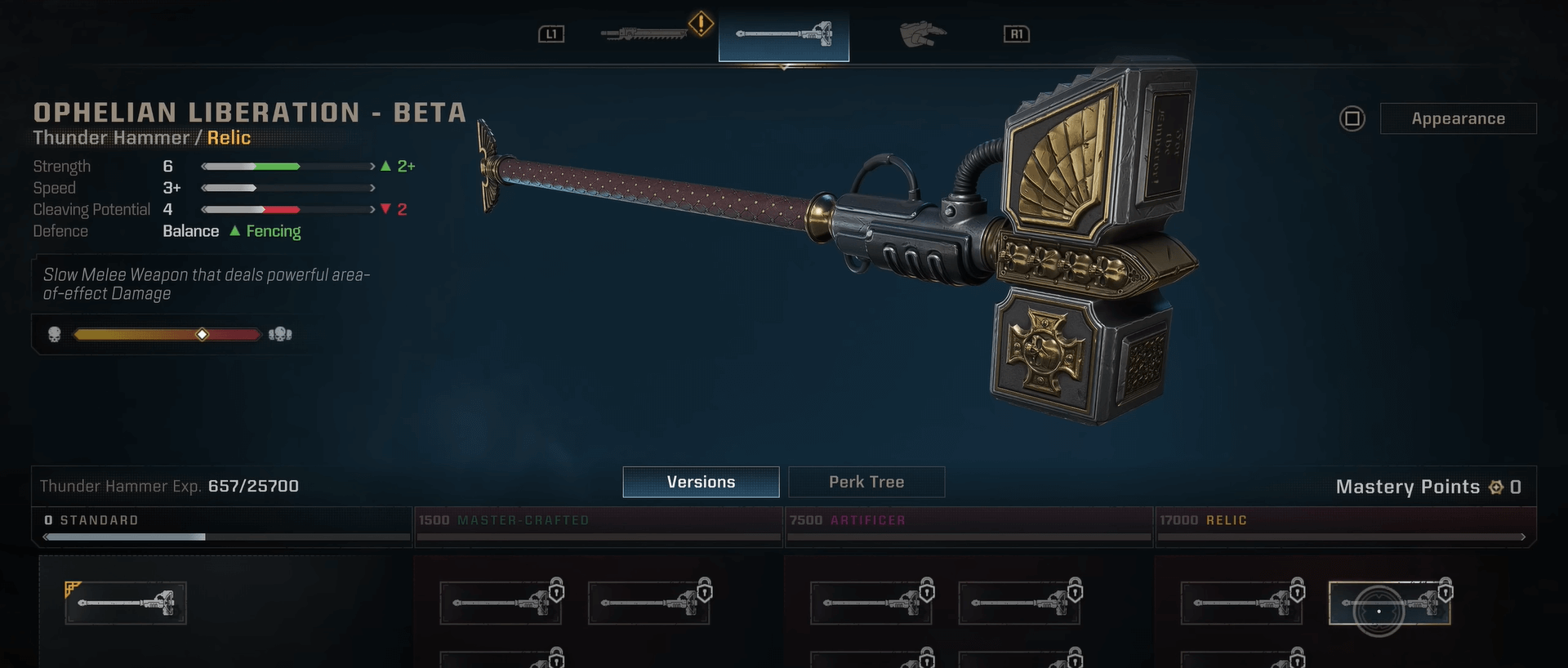Select the unlocked Standard thunder hammer version
The image size is (1568, 668).
click(x=126, y=603)
